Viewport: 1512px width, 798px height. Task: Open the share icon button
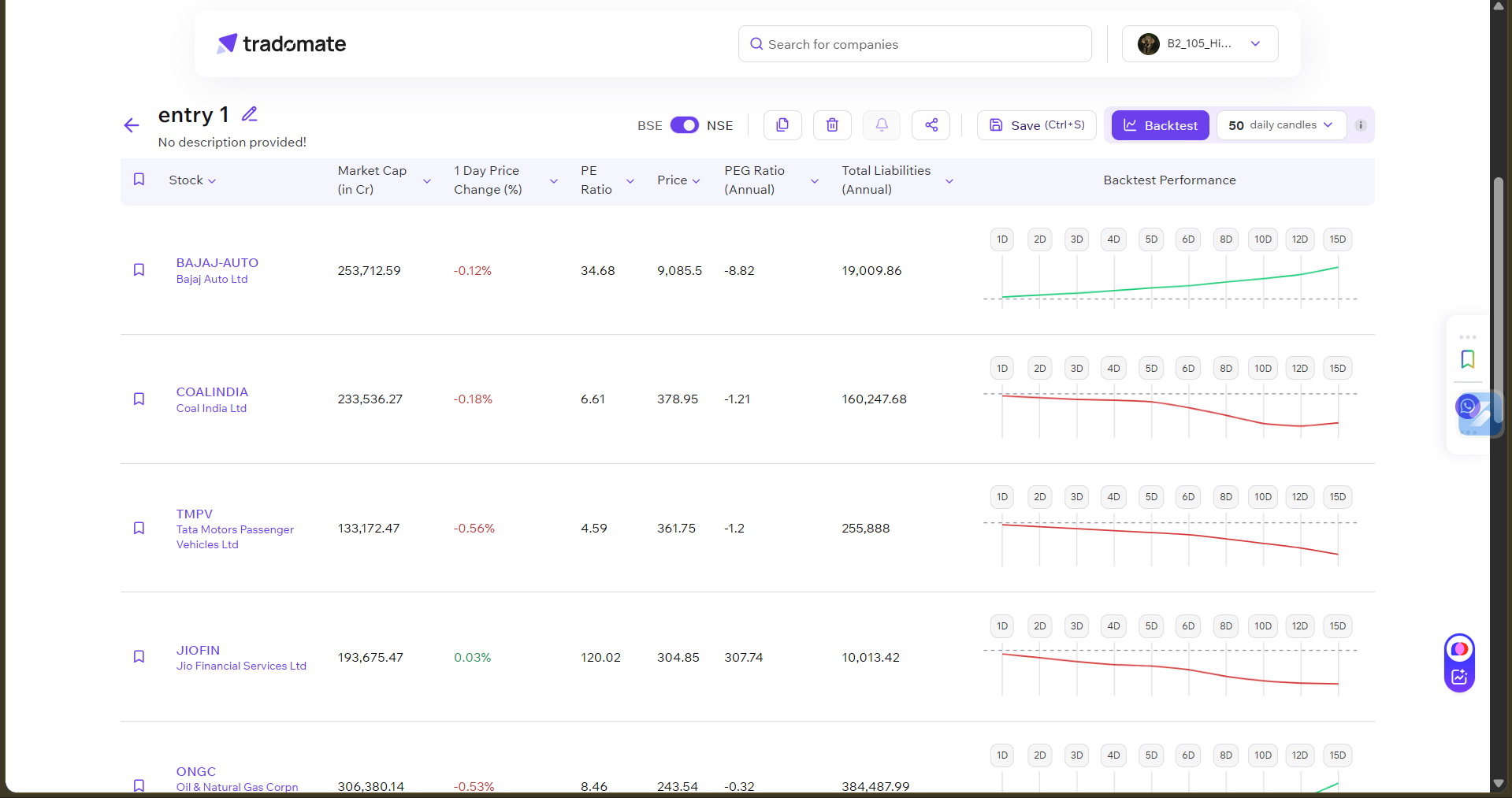[931, 125]
